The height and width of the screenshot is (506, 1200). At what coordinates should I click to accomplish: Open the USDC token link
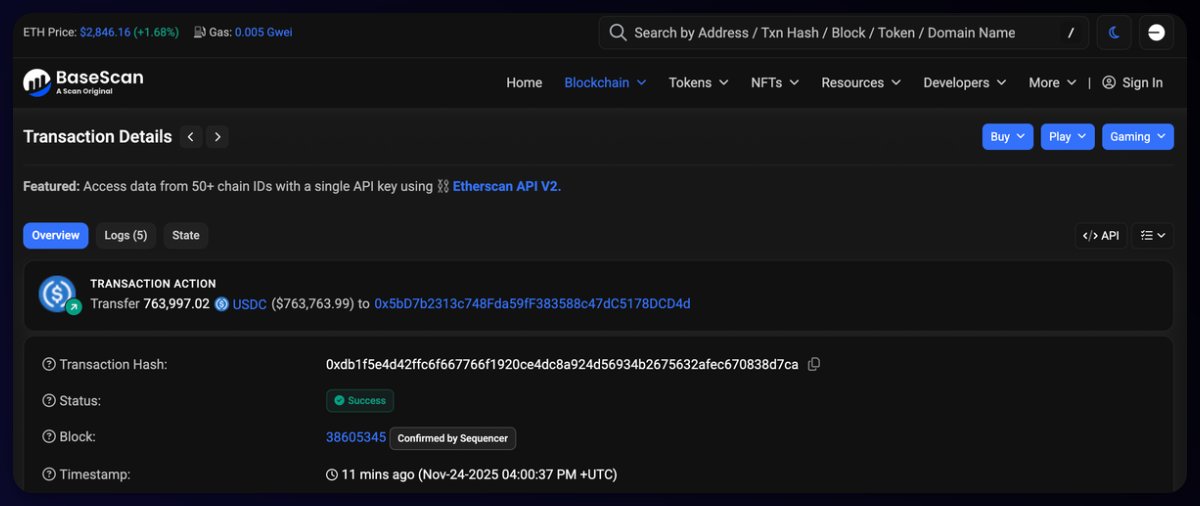249,304
